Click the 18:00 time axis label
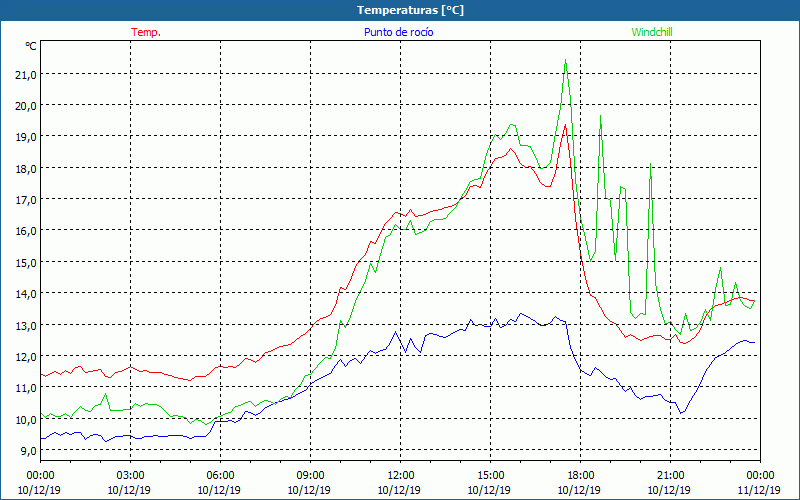The width and height of the screenshot is (800, 500). [581, 476]
